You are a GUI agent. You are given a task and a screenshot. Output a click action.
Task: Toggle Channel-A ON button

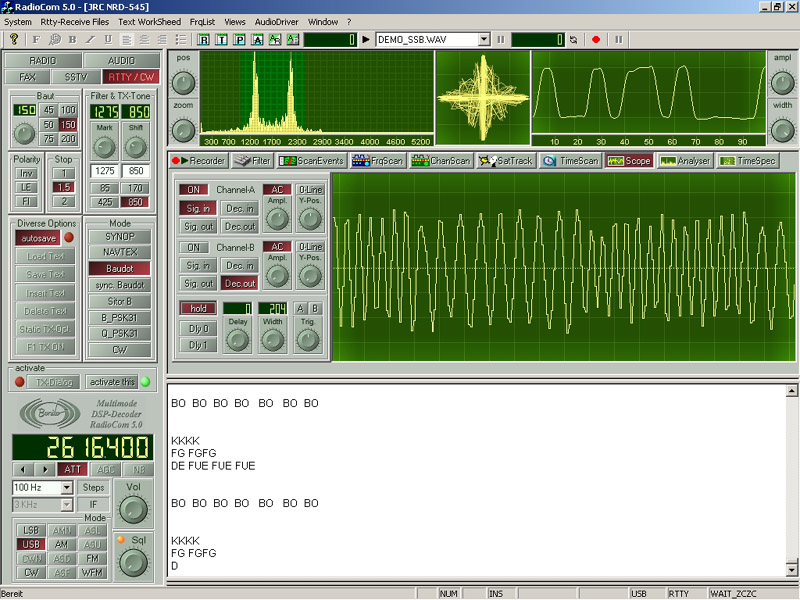pyautogui.click(x=193, y=189)
